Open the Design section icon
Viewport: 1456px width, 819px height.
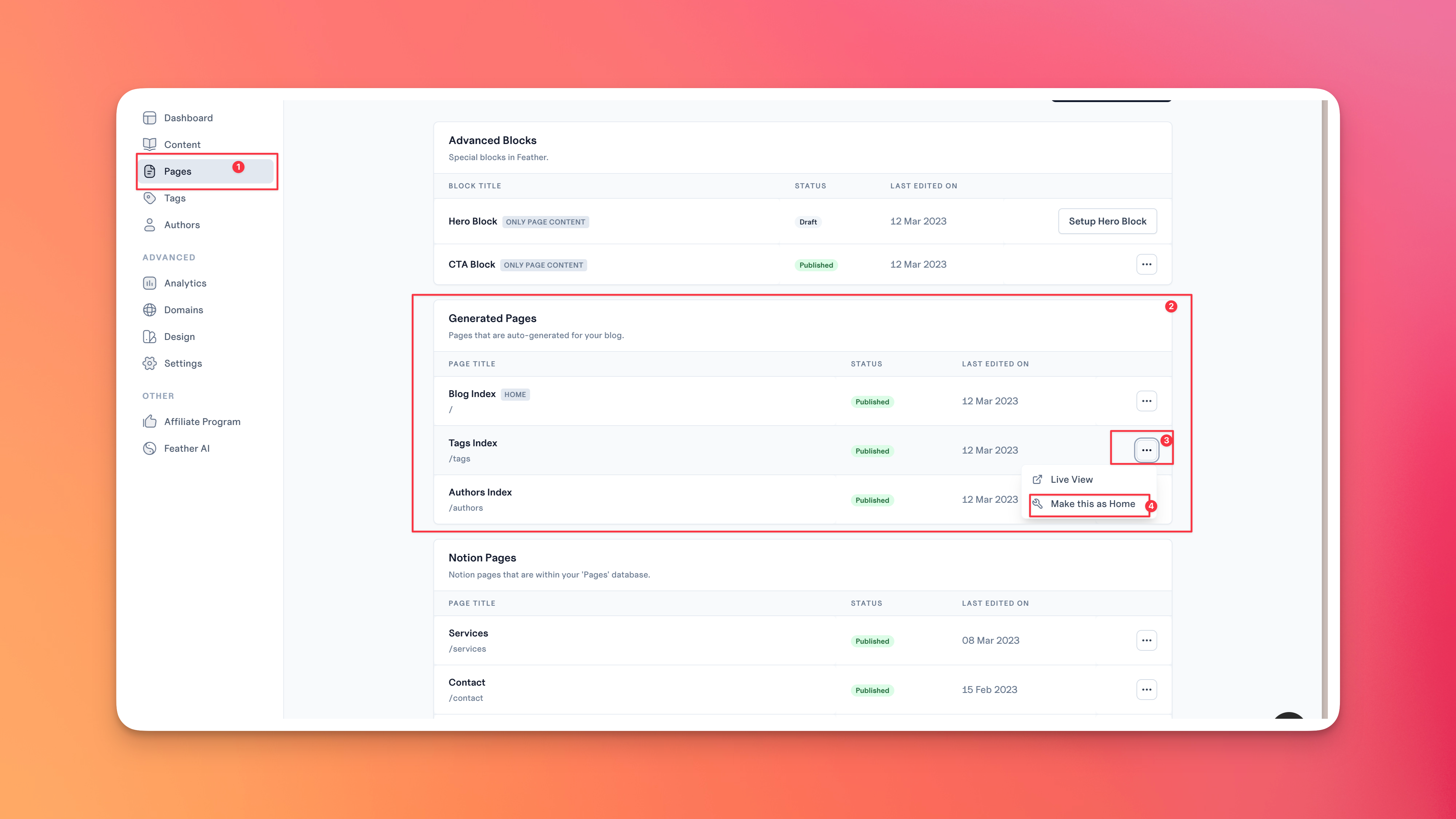tap(150, 336)
